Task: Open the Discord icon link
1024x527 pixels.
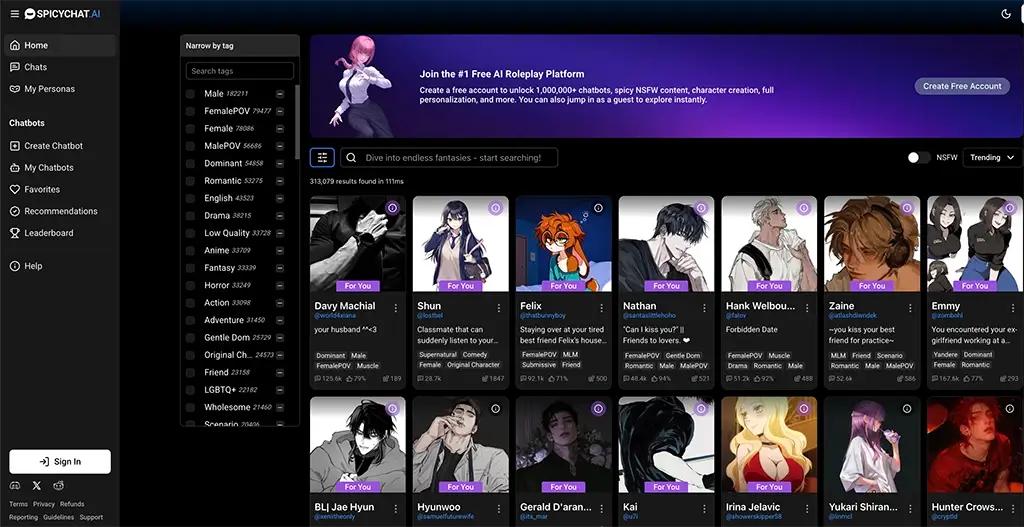Action: [x=15, y=485]
